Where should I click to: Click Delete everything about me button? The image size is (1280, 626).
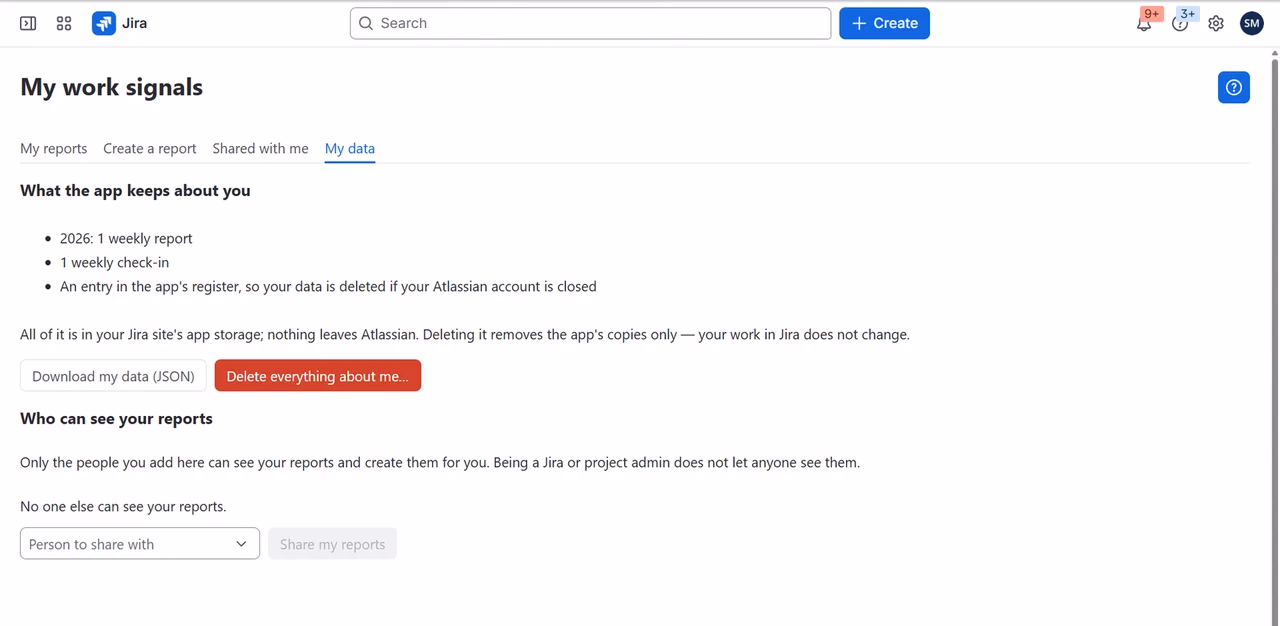coord(318,376)
